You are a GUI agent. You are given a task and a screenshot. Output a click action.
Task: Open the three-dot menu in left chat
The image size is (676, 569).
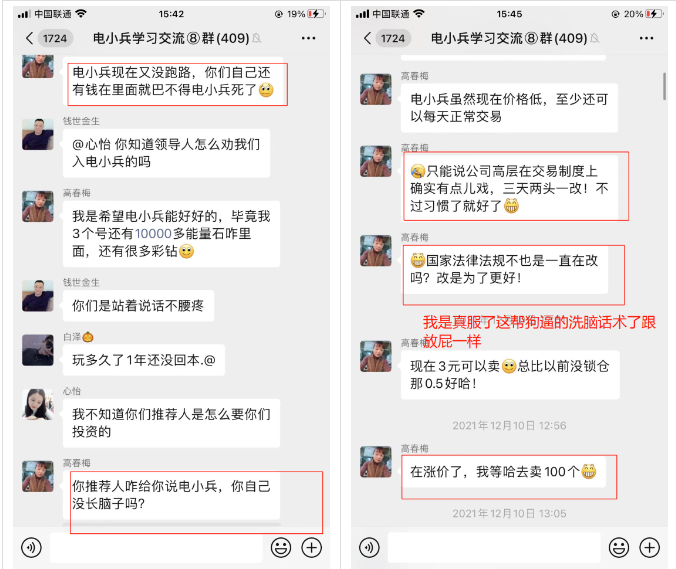tap(308, 38)
